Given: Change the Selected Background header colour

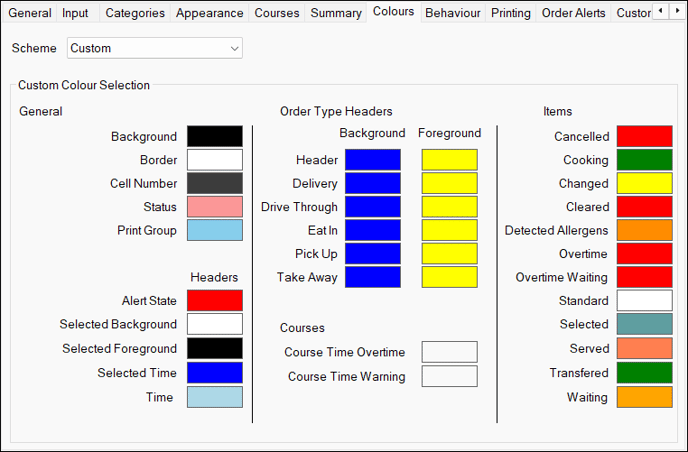Looking at the screenshot, I should pos(215,324).
